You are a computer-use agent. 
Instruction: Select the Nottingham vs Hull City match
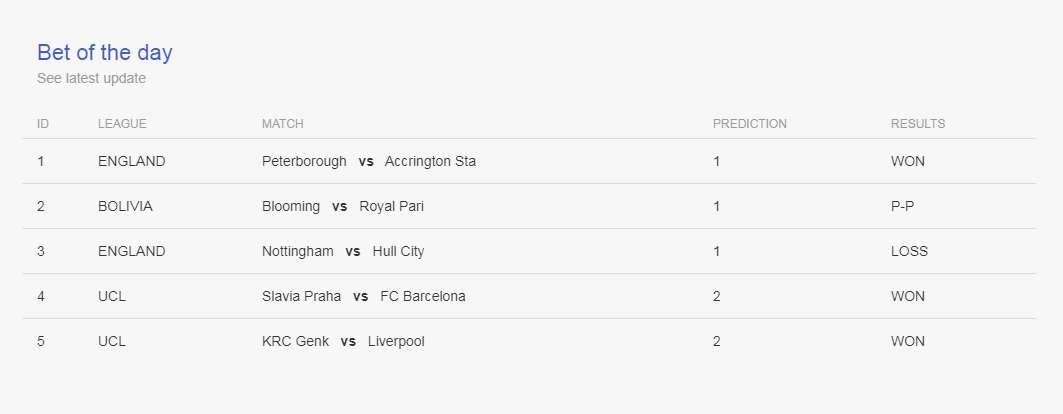point(343,251)
